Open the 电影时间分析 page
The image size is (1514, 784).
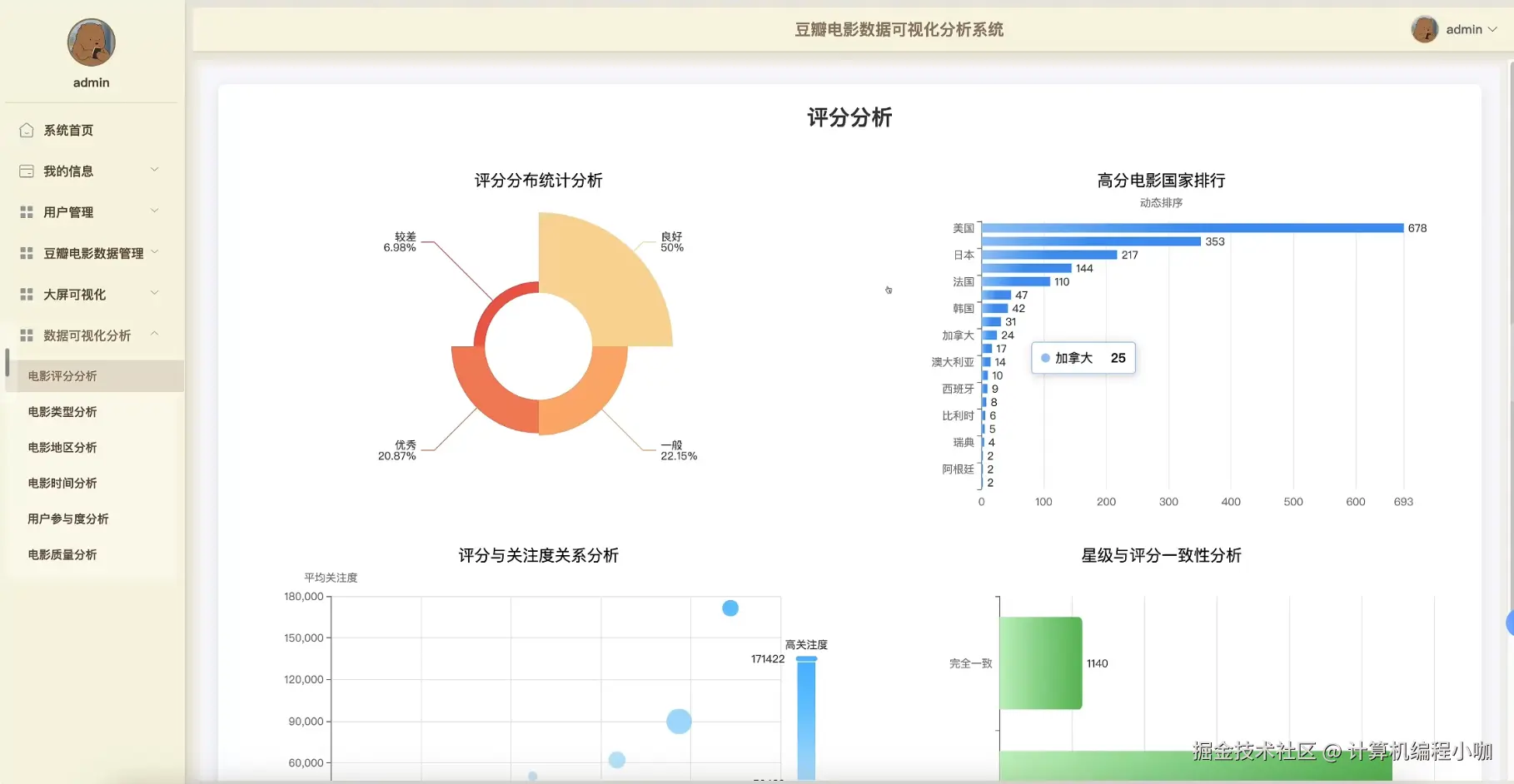pyautogui.click(x=63, y=483)
